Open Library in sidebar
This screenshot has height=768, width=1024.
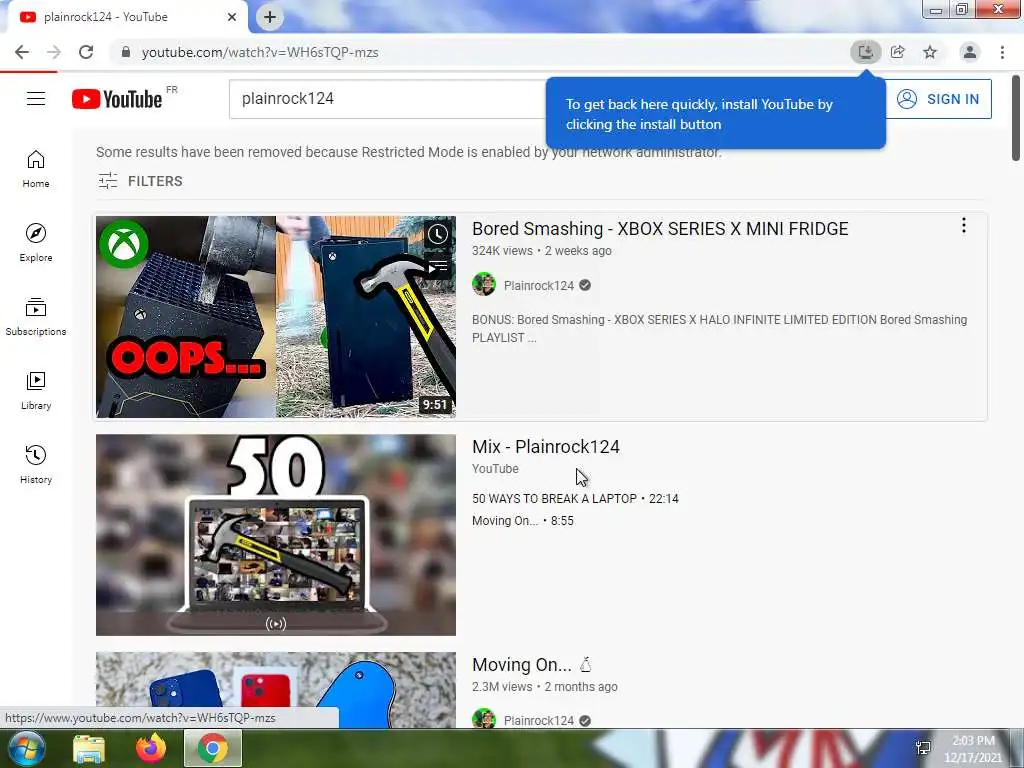[36, 391]
